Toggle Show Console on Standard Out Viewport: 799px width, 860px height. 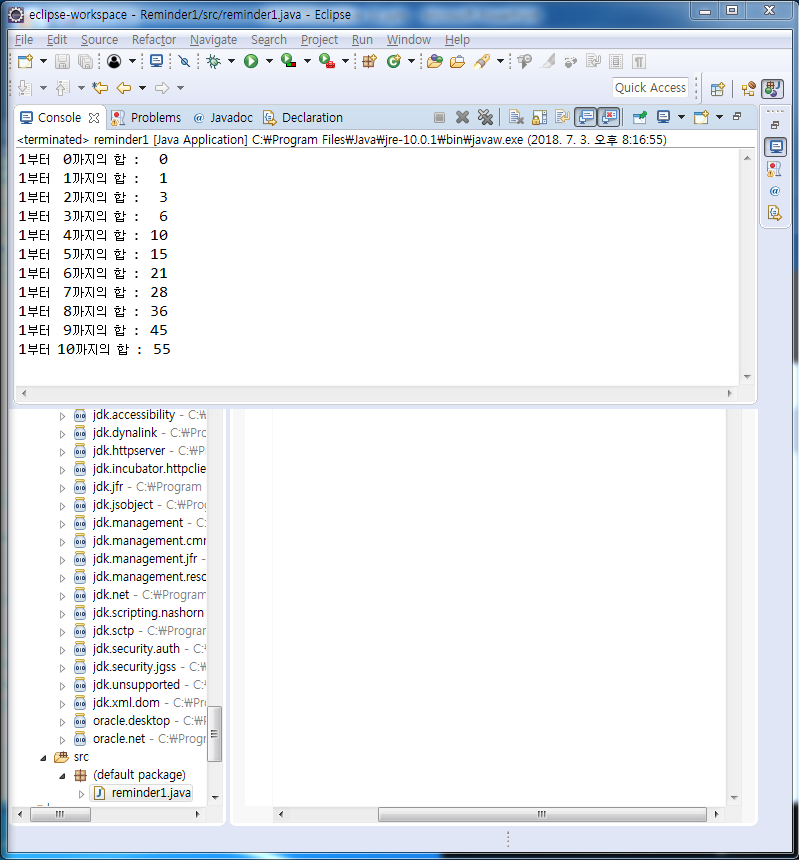point(586,117)
